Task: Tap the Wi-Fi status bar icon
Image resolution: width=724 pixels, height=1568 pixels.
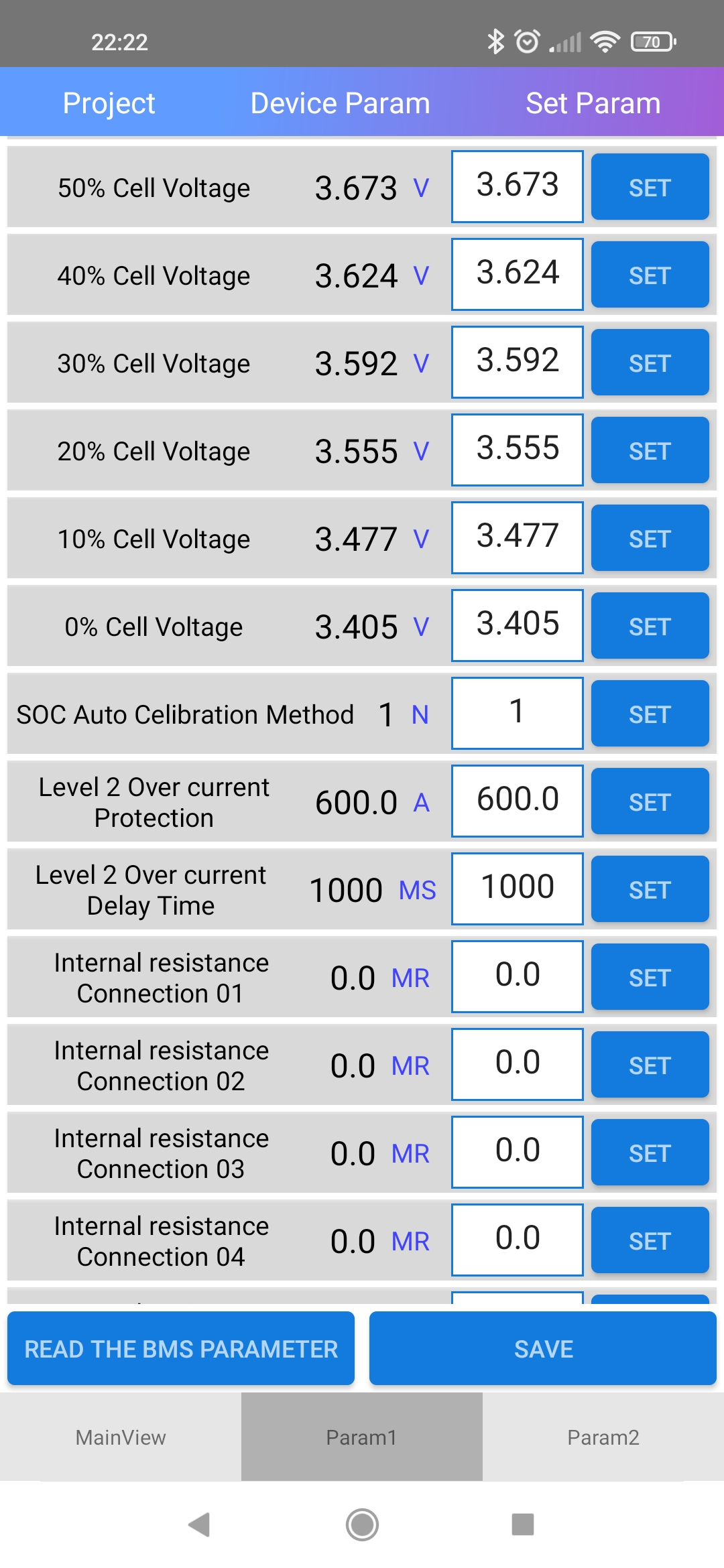Action: [605, 42]
